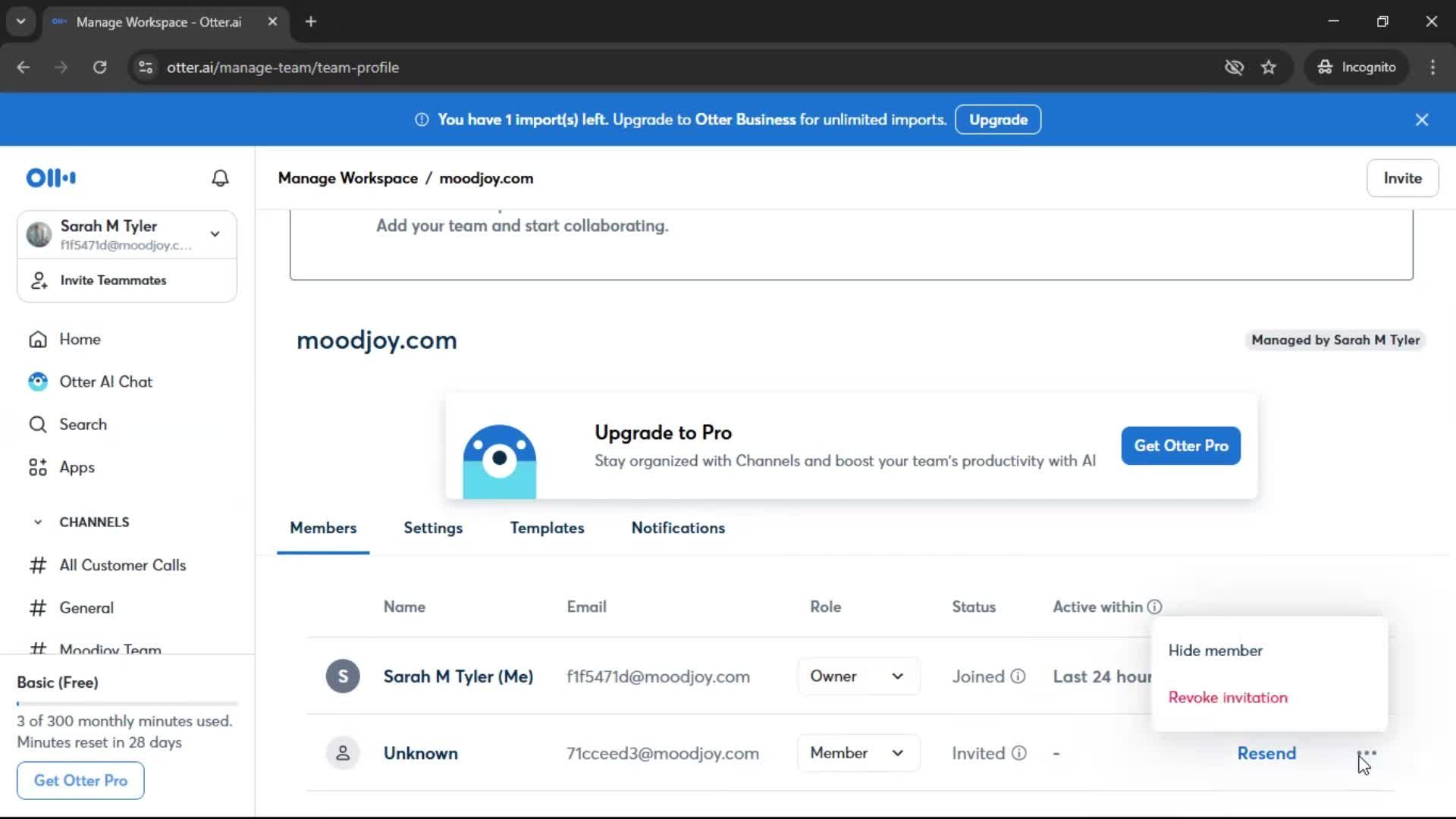Viewport: 1456px width, 819px height.
Task: Click info icon beside Invited status
Action: point(1019,753)
